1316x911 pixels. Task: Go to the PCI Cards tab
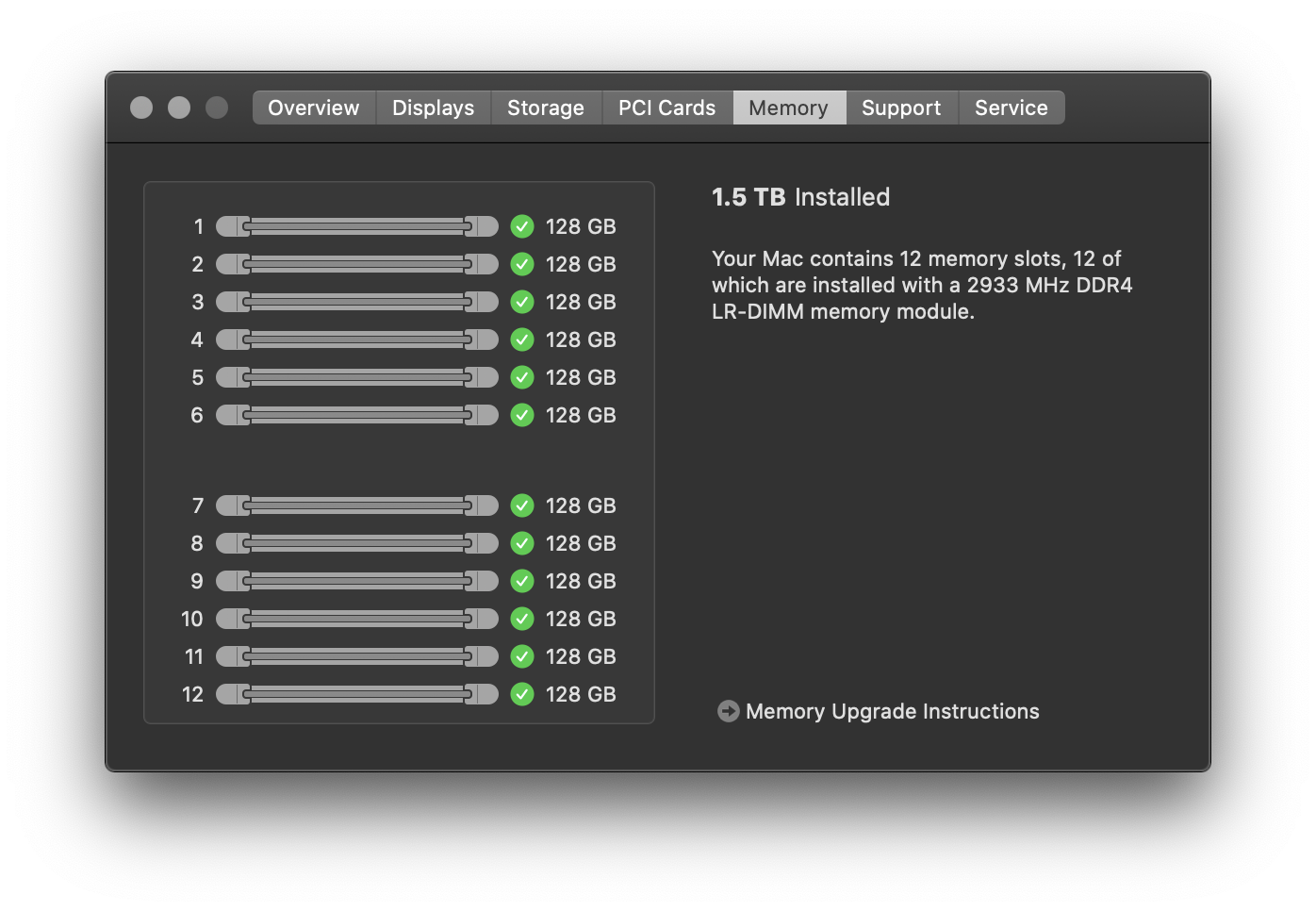point(666,108)
